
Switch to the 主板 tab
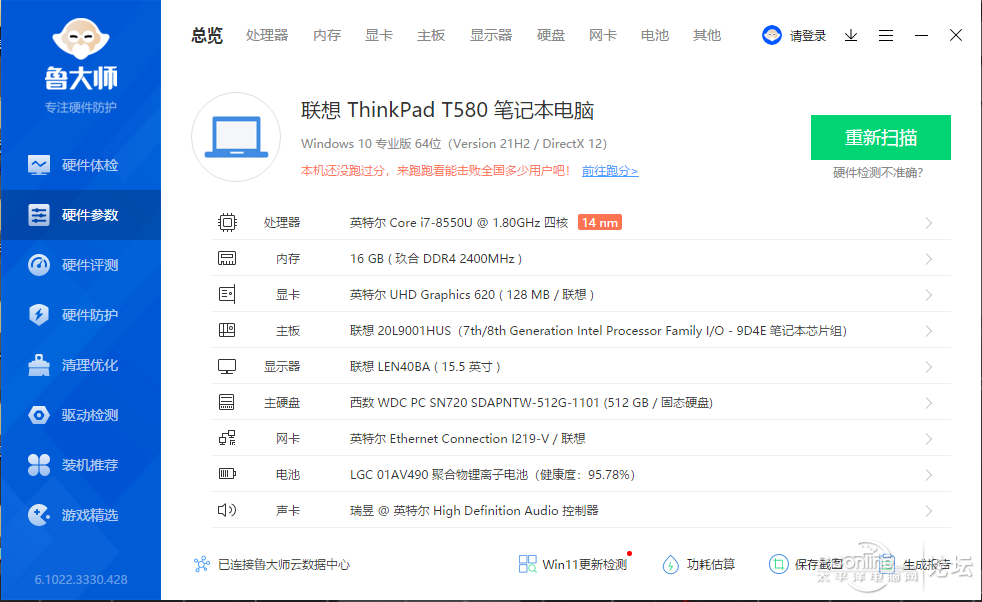pyautogui.click(x=431, y=35)
